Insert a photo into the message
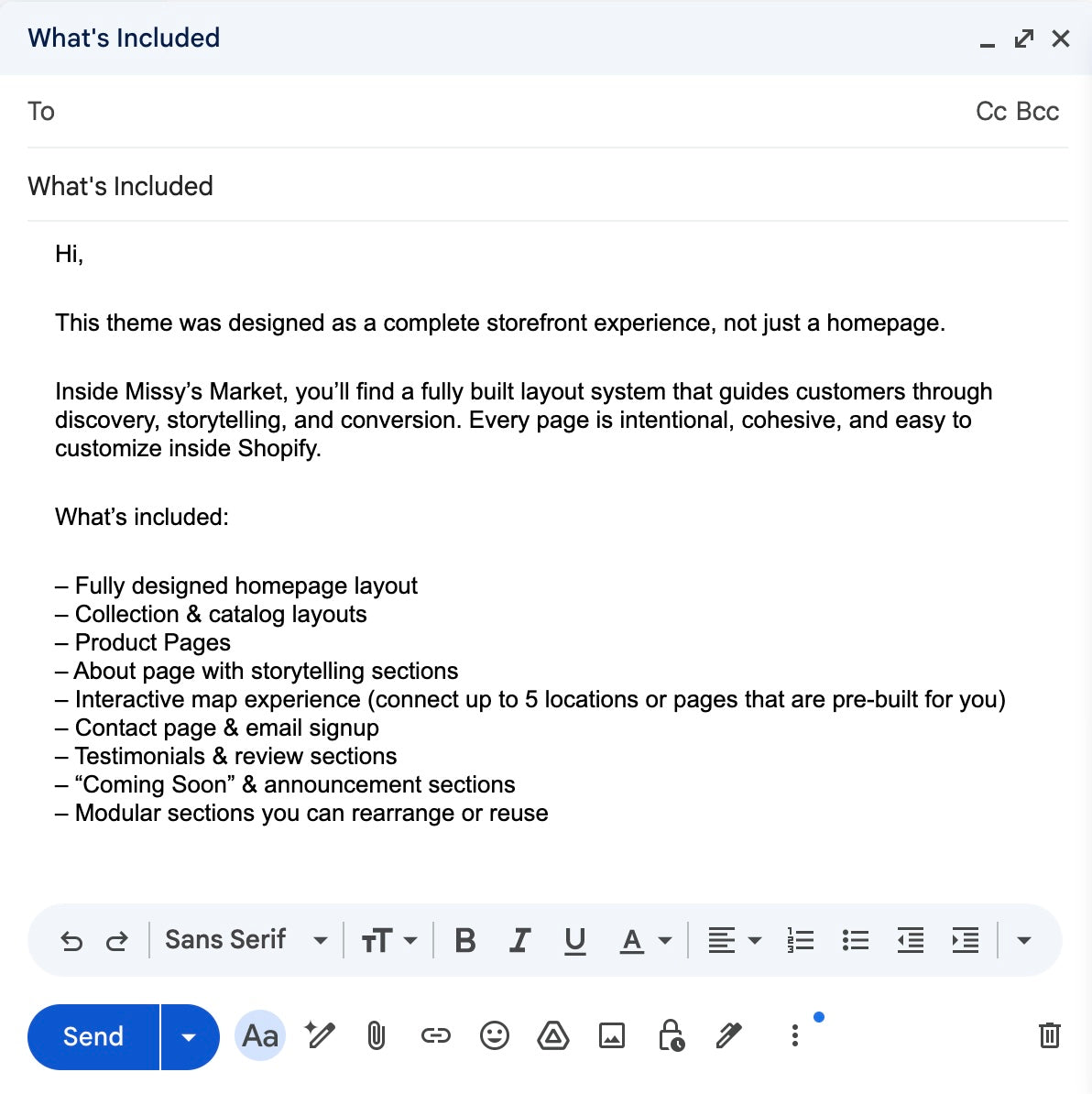 pyautogui.click(x=612, y=1036)
